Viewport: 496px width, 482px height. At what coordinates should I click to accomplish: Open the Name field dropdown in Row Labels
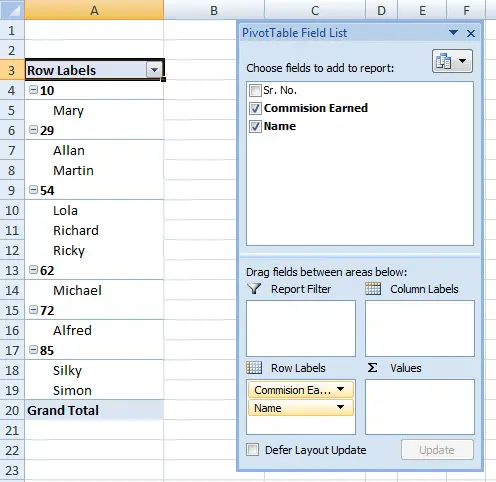340,407
